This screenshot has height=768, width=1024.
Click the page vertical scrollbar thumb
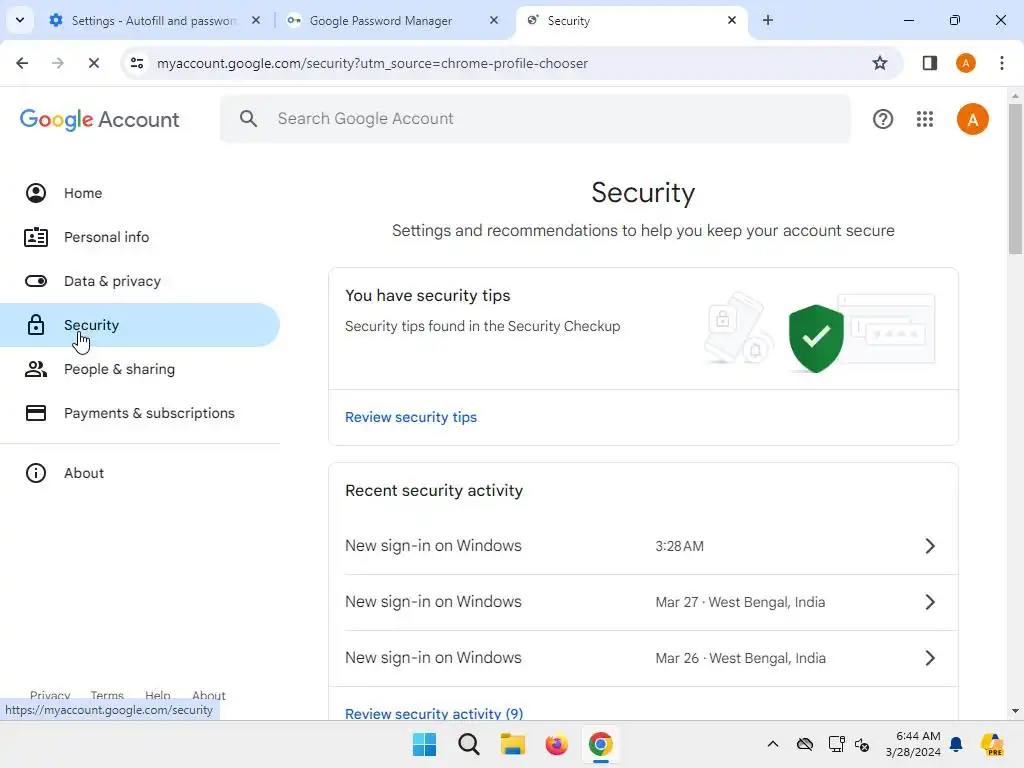pos(1015,179)
